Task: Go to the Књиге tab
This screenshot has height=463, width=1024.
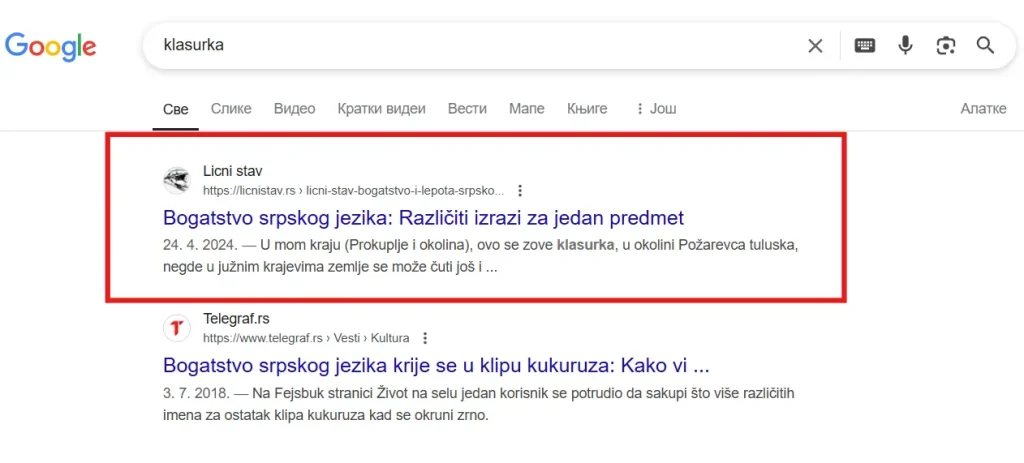Action: coord(587,109)
